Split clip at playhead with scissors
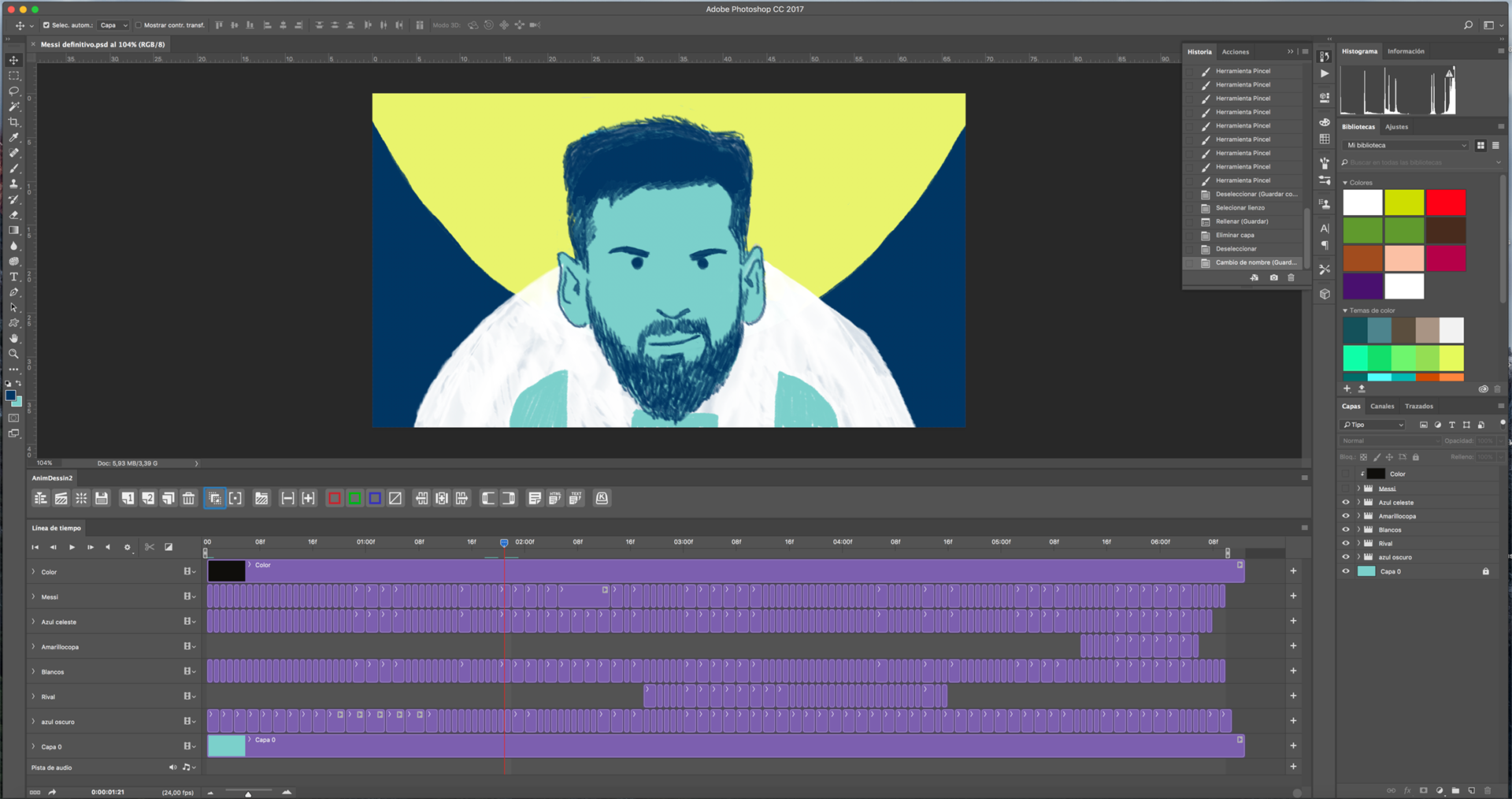Viewport: 1512px width, 799px height. coord(150,547)
